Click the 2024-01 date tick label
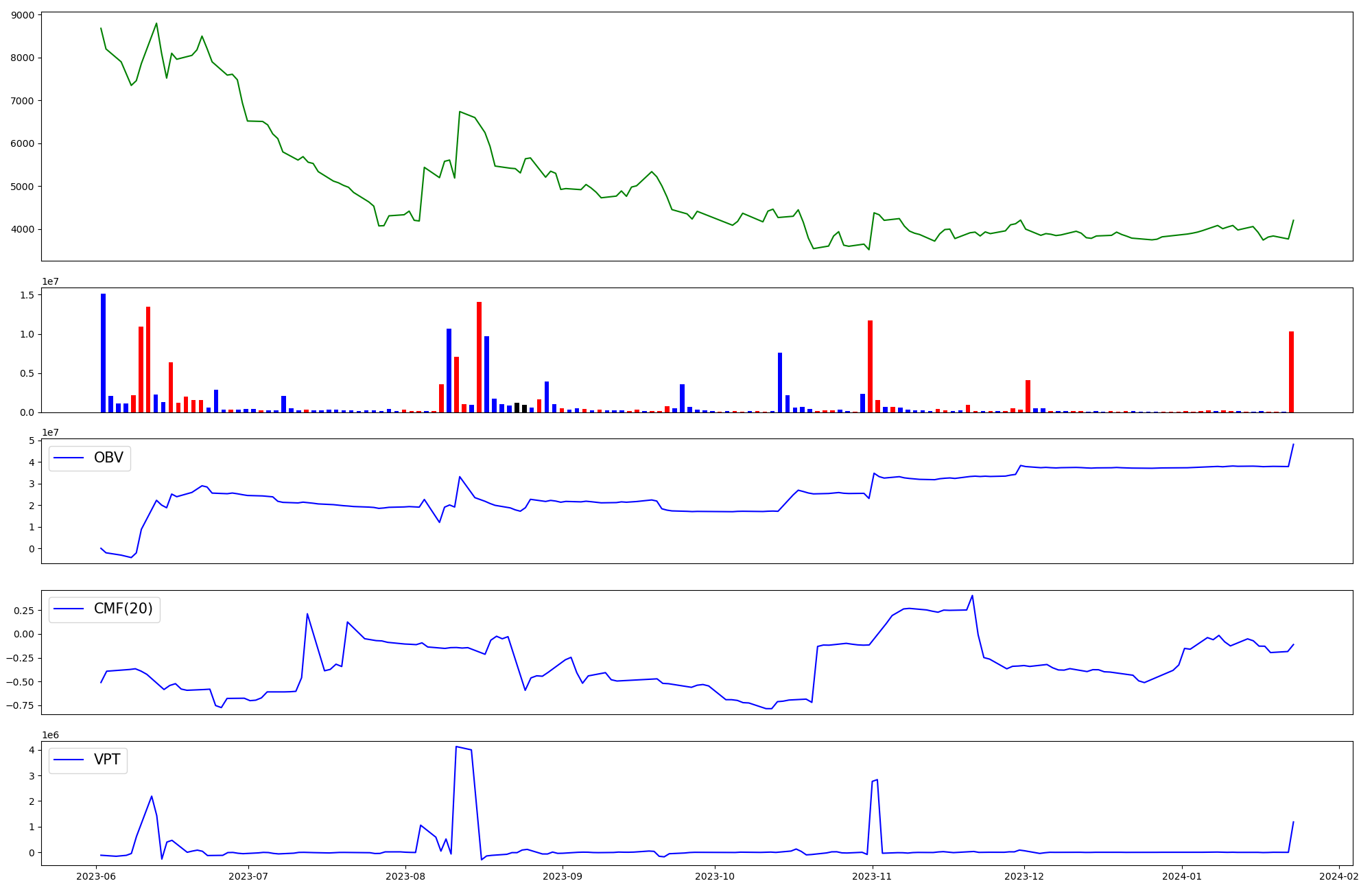Image resolution: width=1372 pixels, height=892 pixels. pyautogui.click(x=1182, y=876)
